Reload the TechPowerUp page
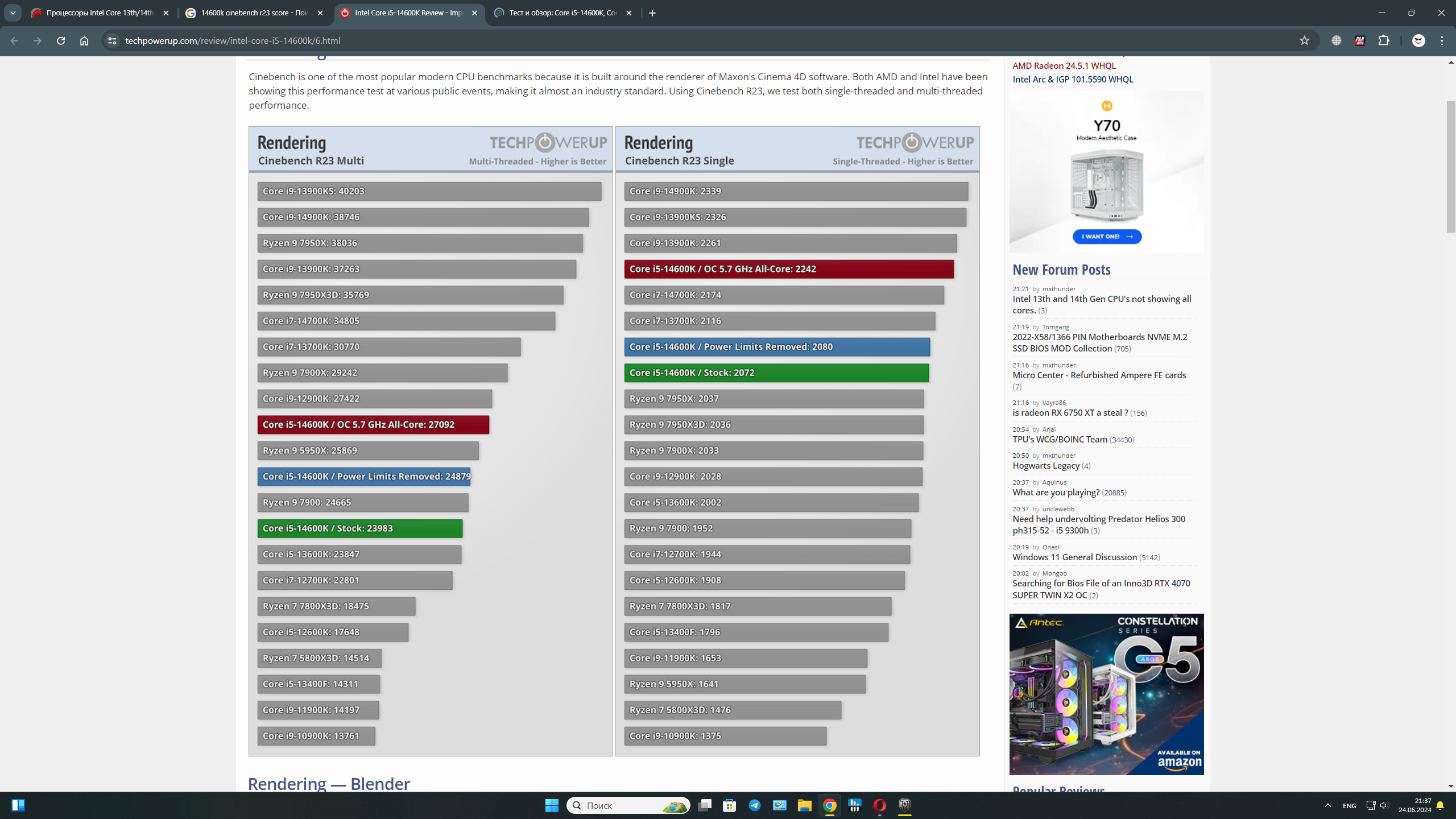This screenshot has width=1456, height=819. [61, 40]
